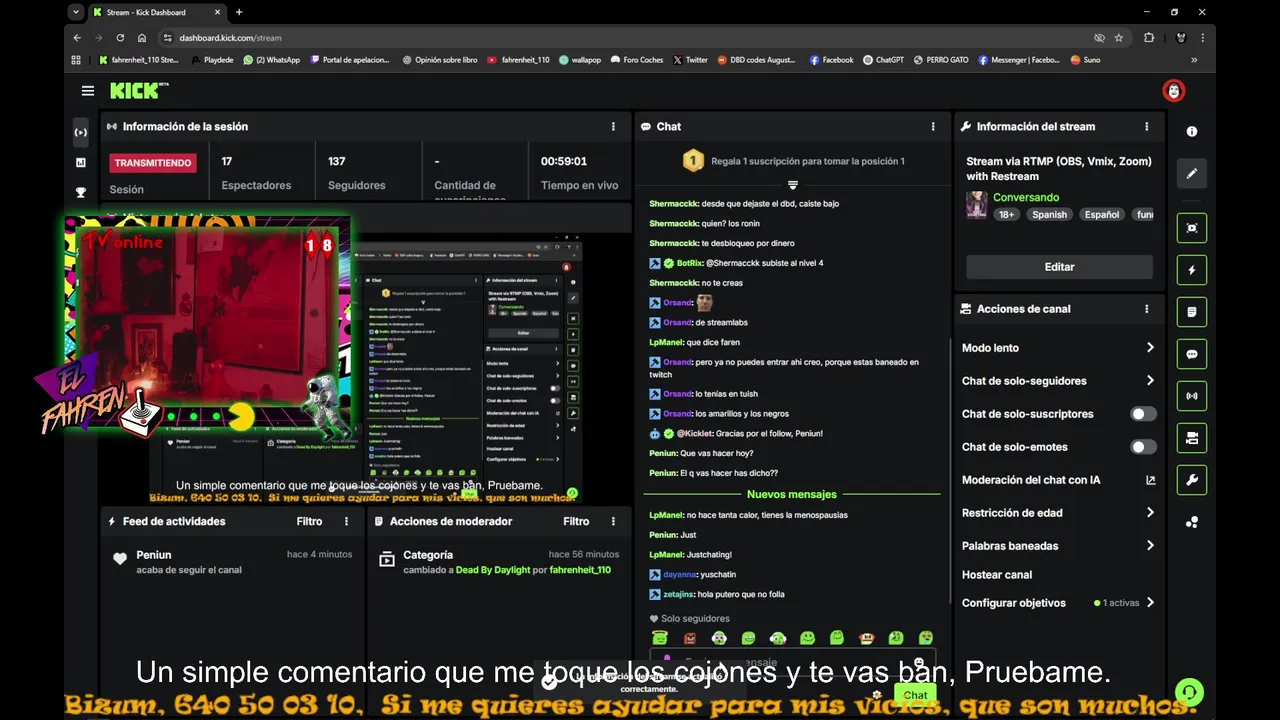Open the Chat panel three-dot menu
This screenshot has width=1280, height=720.
(933, 127)
